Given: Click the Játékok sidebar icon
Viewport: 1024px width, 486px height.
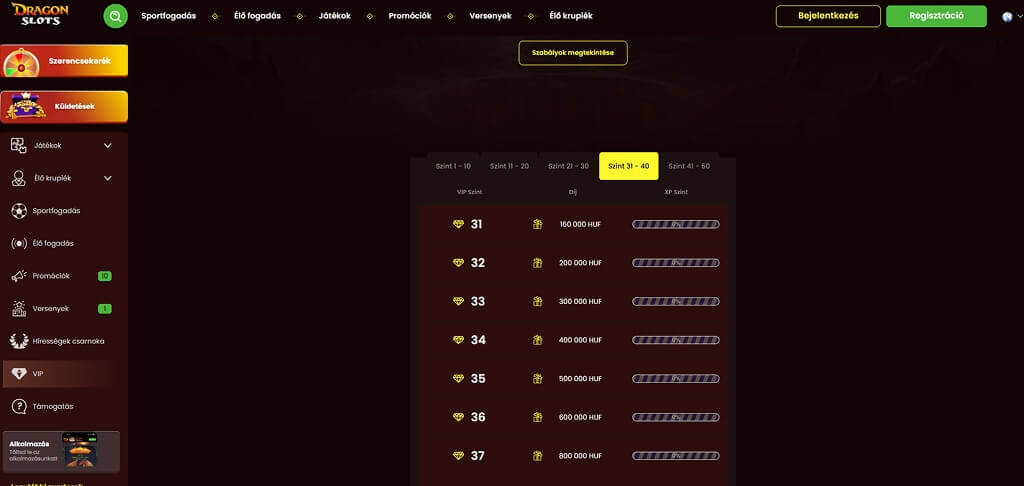Looking at the screenshot, I should tap(18, 146).
